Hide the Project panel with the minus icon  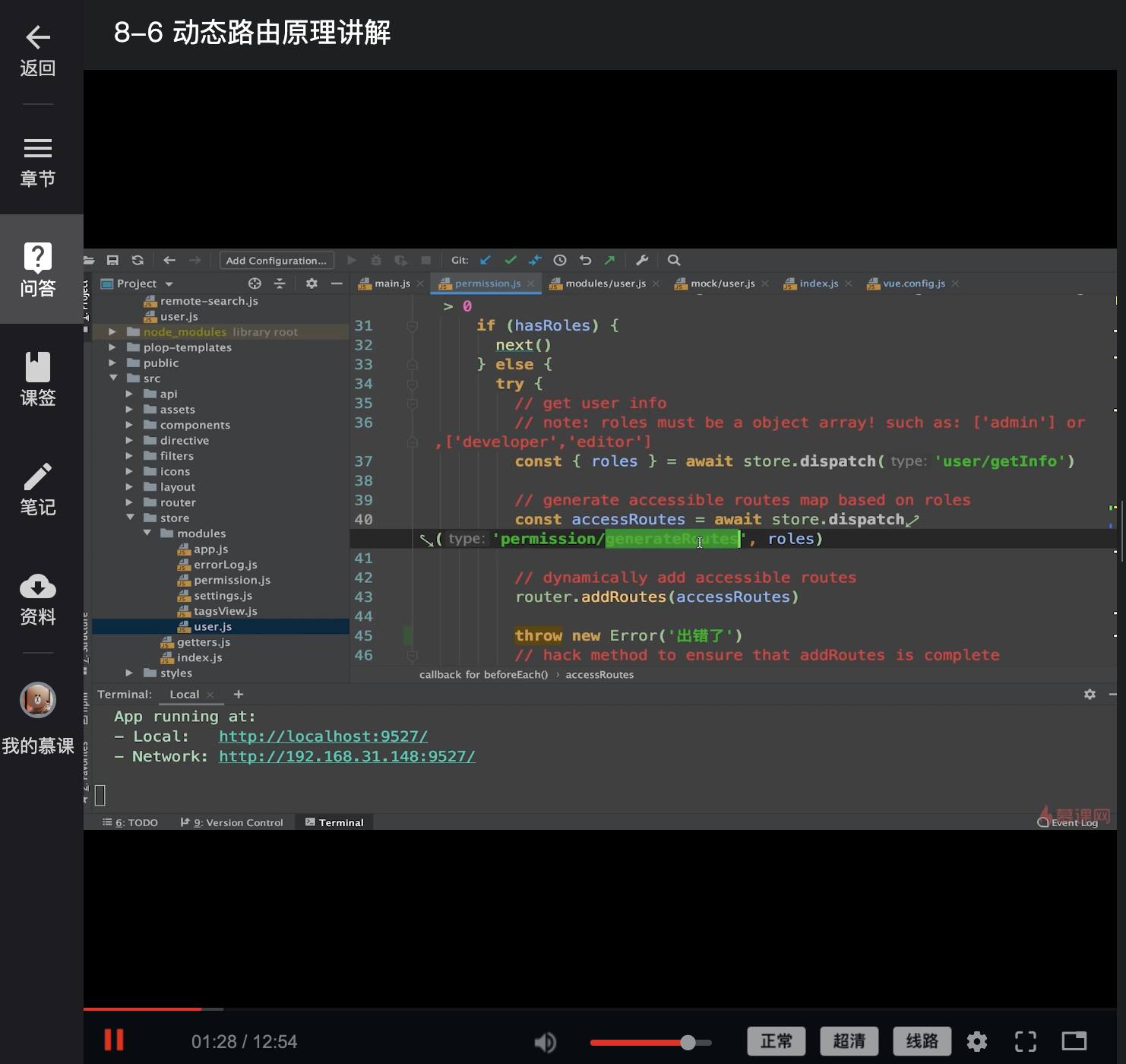337,283
